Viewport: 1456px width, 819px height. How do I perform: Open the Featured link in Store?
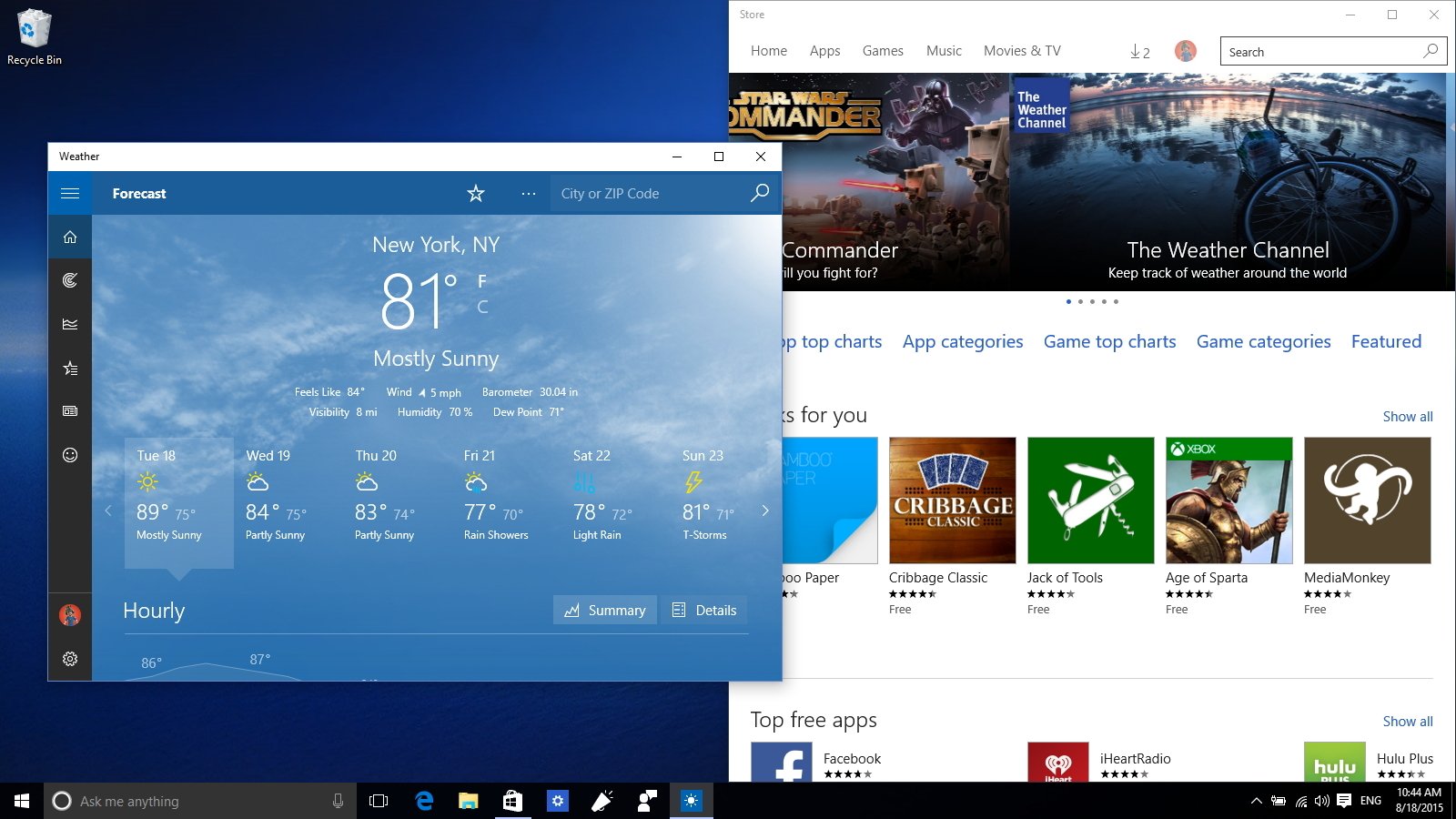click(x=1386, y=342)
